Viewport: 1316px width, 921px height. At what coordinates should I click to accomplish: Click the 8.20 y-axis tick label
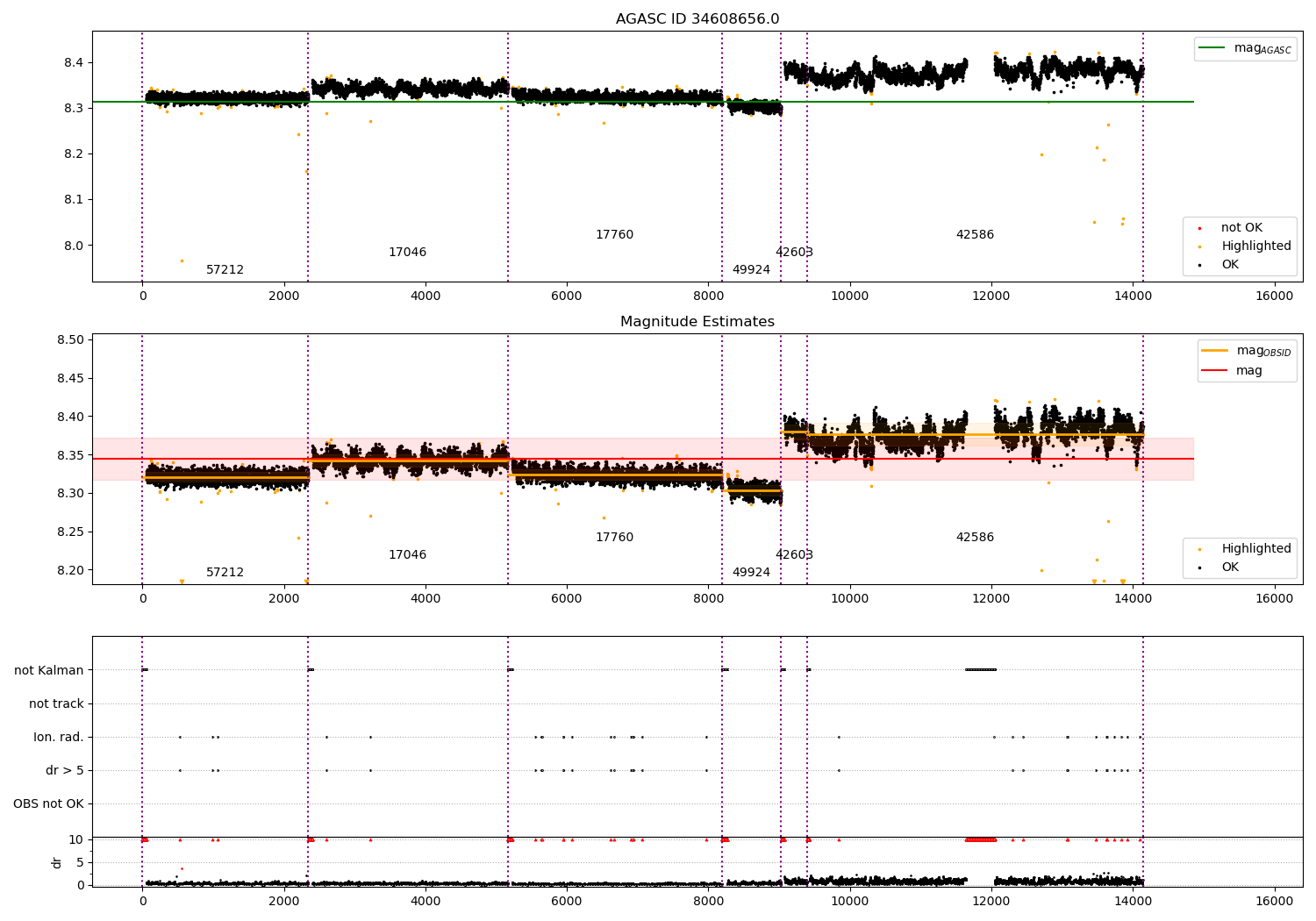coord(70,570)
